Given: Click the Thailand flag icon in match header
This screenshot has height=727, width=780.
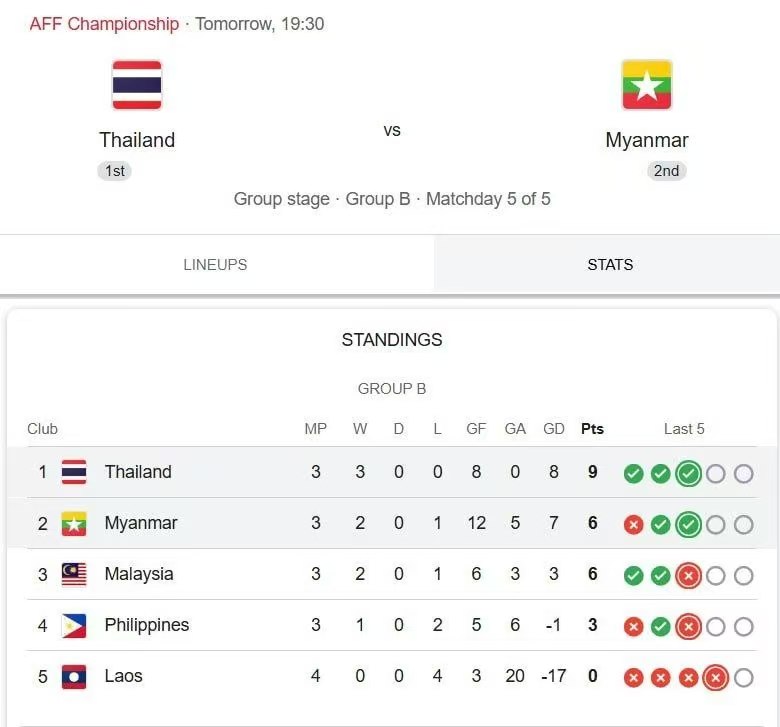Looking at the screenshot, I should coord(137,85).
